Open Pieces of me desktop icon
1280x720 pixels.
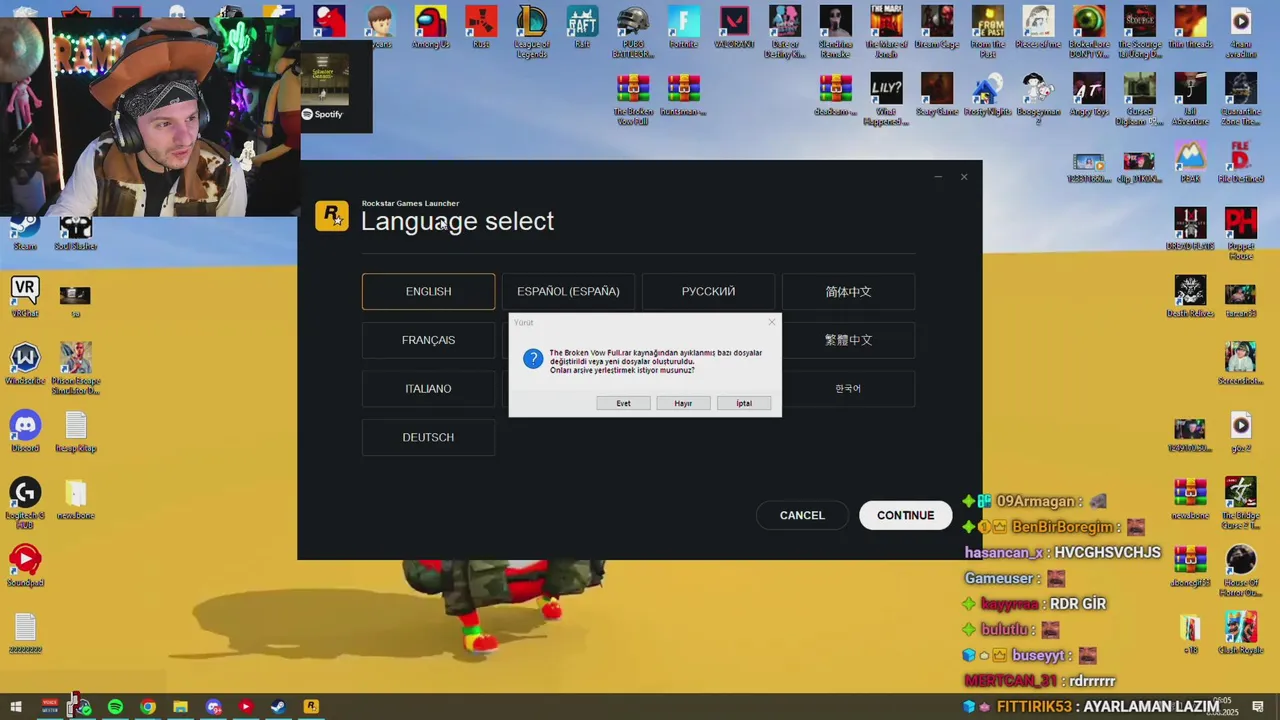pyautogui.click(x=1038, y=27)
